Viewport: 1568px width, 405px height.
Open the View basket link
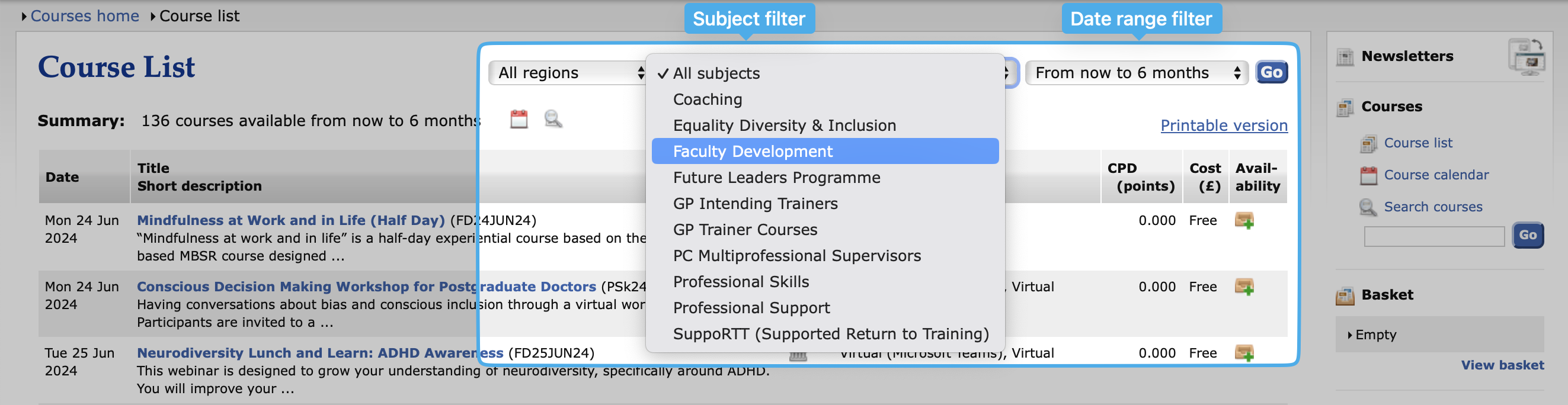pyautogui.click(x=1502, y=365)
